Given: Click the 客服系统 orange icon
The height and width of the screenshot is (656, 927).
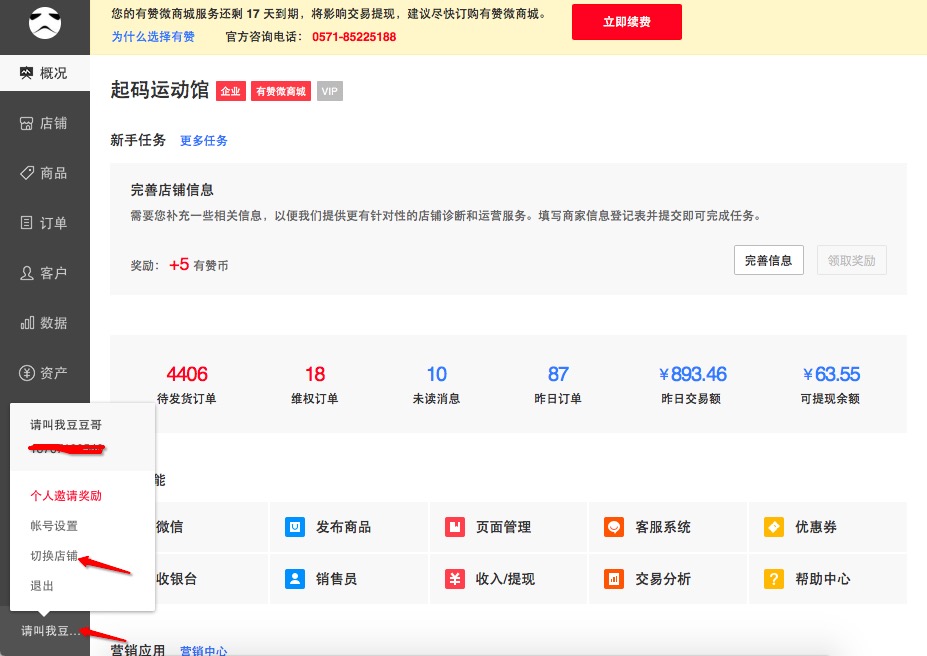Looking at the screenshot, I should click(x=614, y=527).
